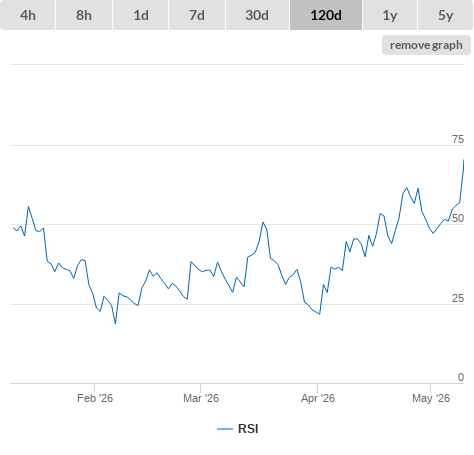Click the RSI line's final peak point
474x455 pixels.
[464, 160]
